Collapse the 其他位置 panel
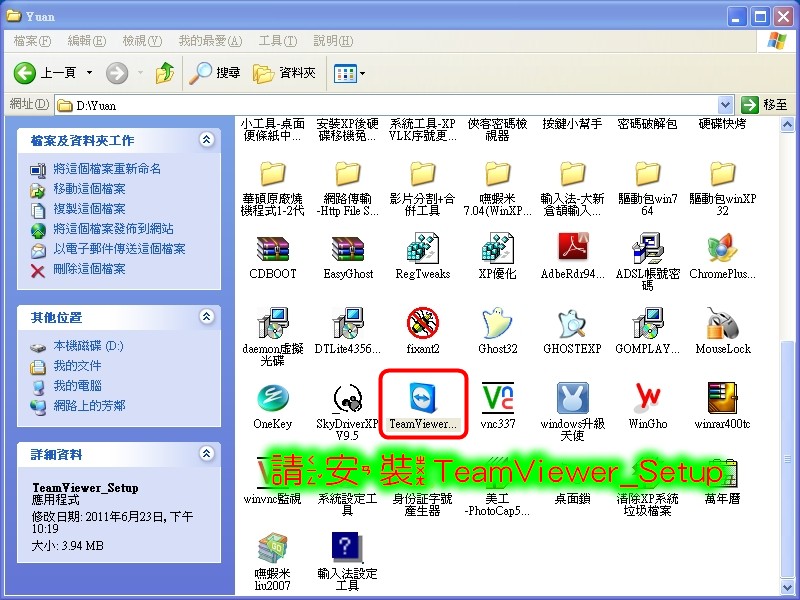This screenshot has height=600, width=800. click(x=207, y=316)
